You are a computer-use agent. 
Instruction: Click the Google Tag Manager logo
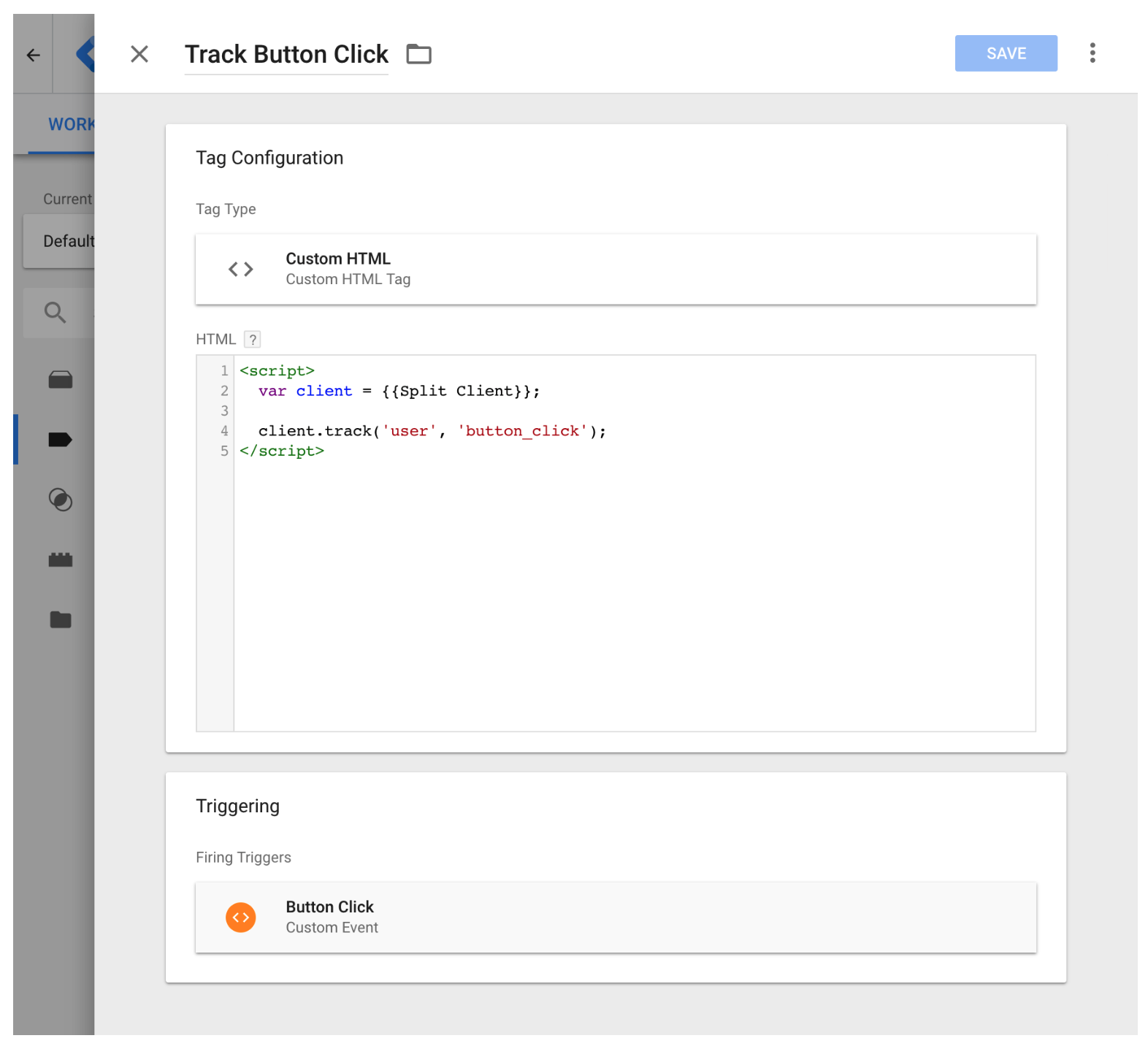point(85,55)
